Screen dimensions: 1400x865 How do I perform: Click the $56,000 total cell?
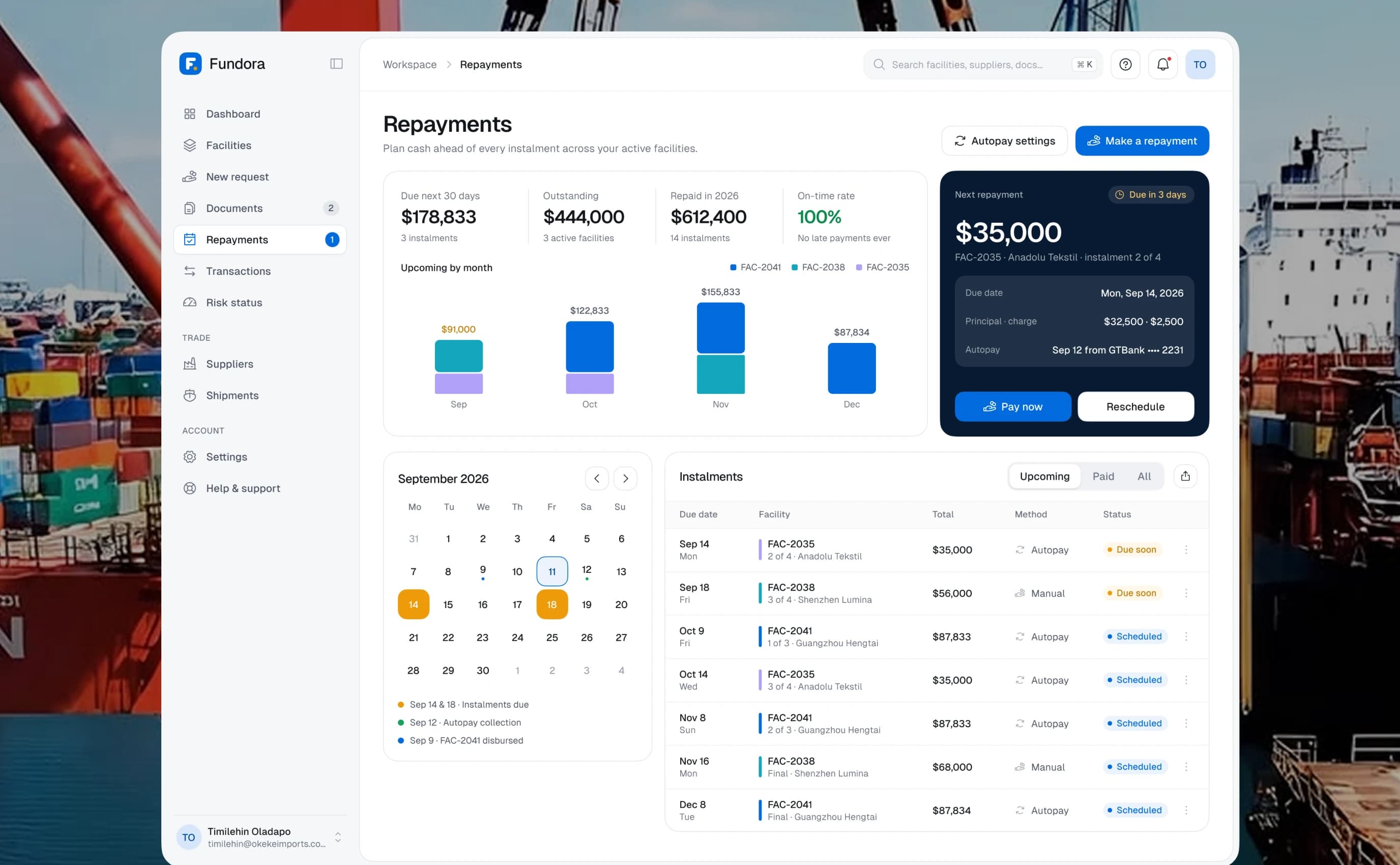(952, 593)
